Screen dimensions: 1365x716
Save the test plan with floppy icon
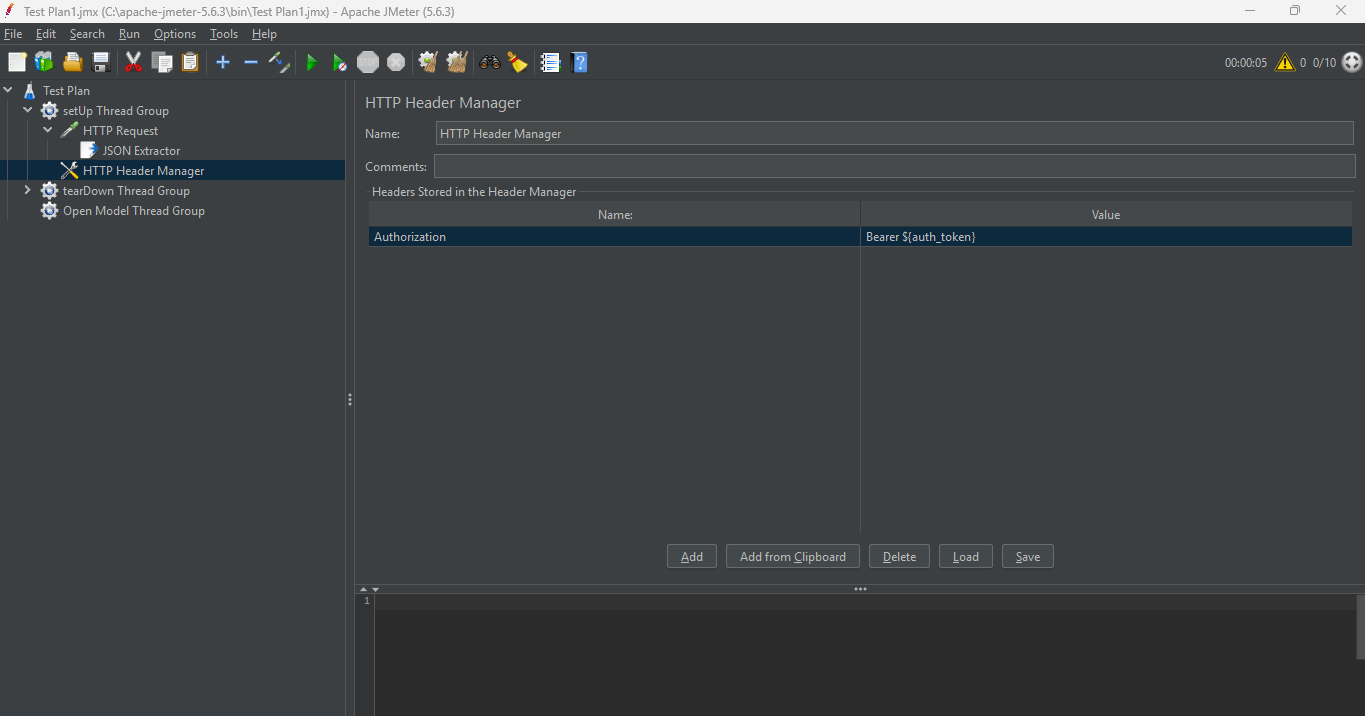tap(101, 62)
